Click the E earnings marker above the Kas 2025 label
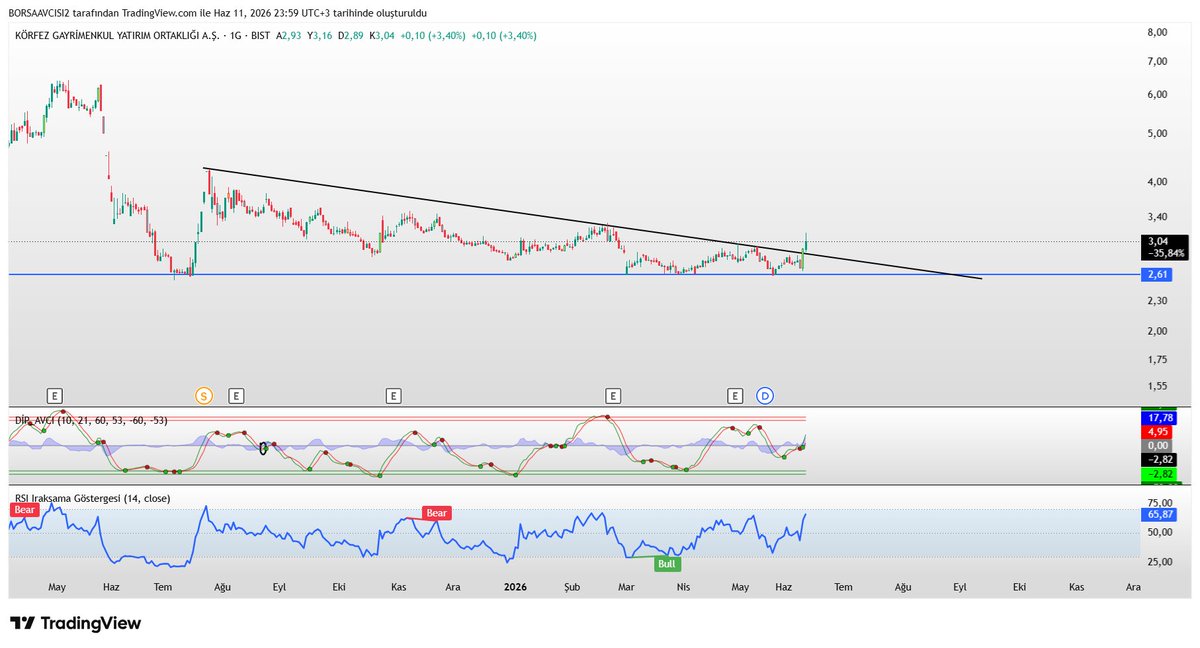This screenshot has height=648, width=1200. [394, 396]
